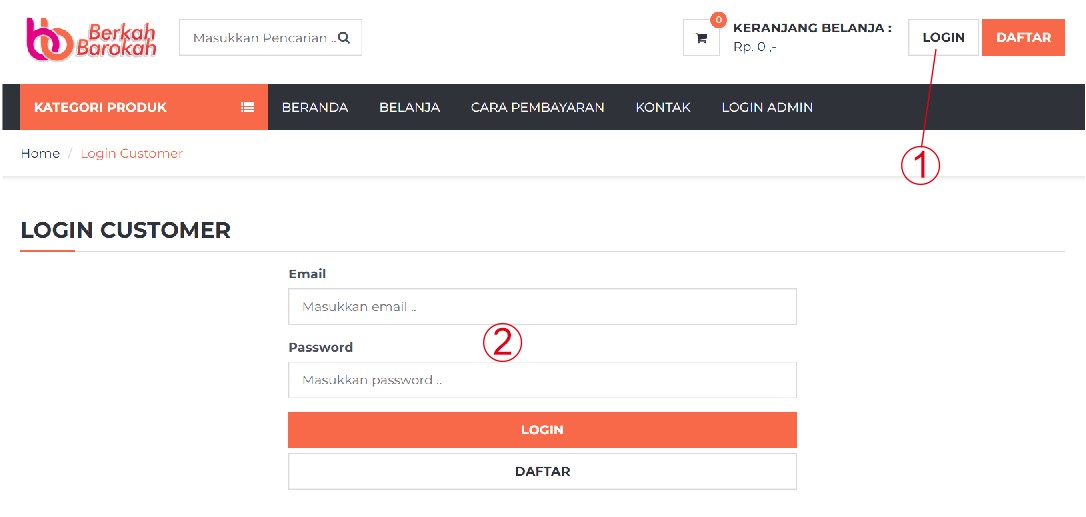1086x517 pixels.
Task: Open the Belanja menu item
Action: tap(409, 107)
